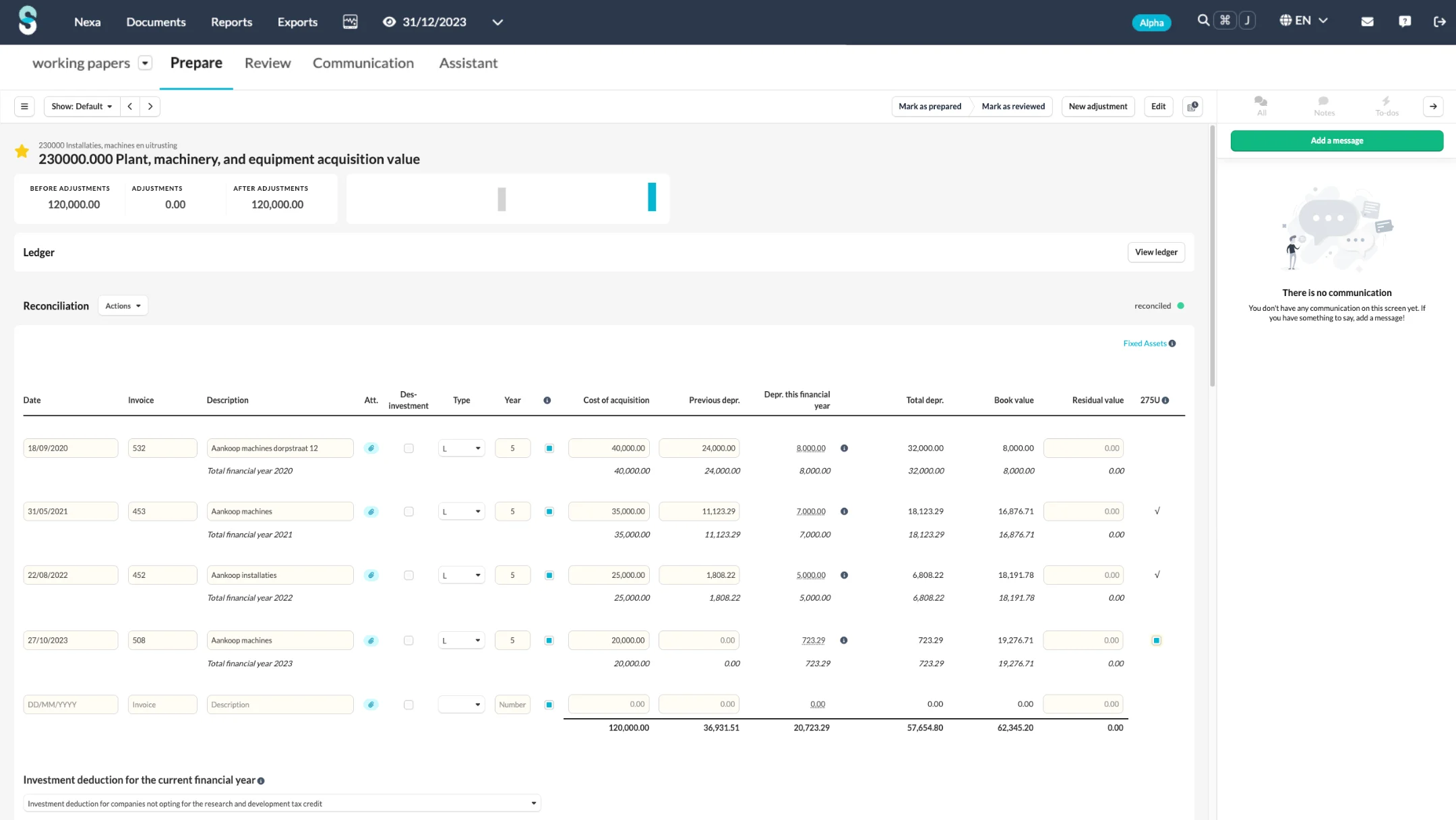Check desinvestment box for 22/08/2022 row
Viewport: 1456px width, 820px height.
(x=408, y=576)
